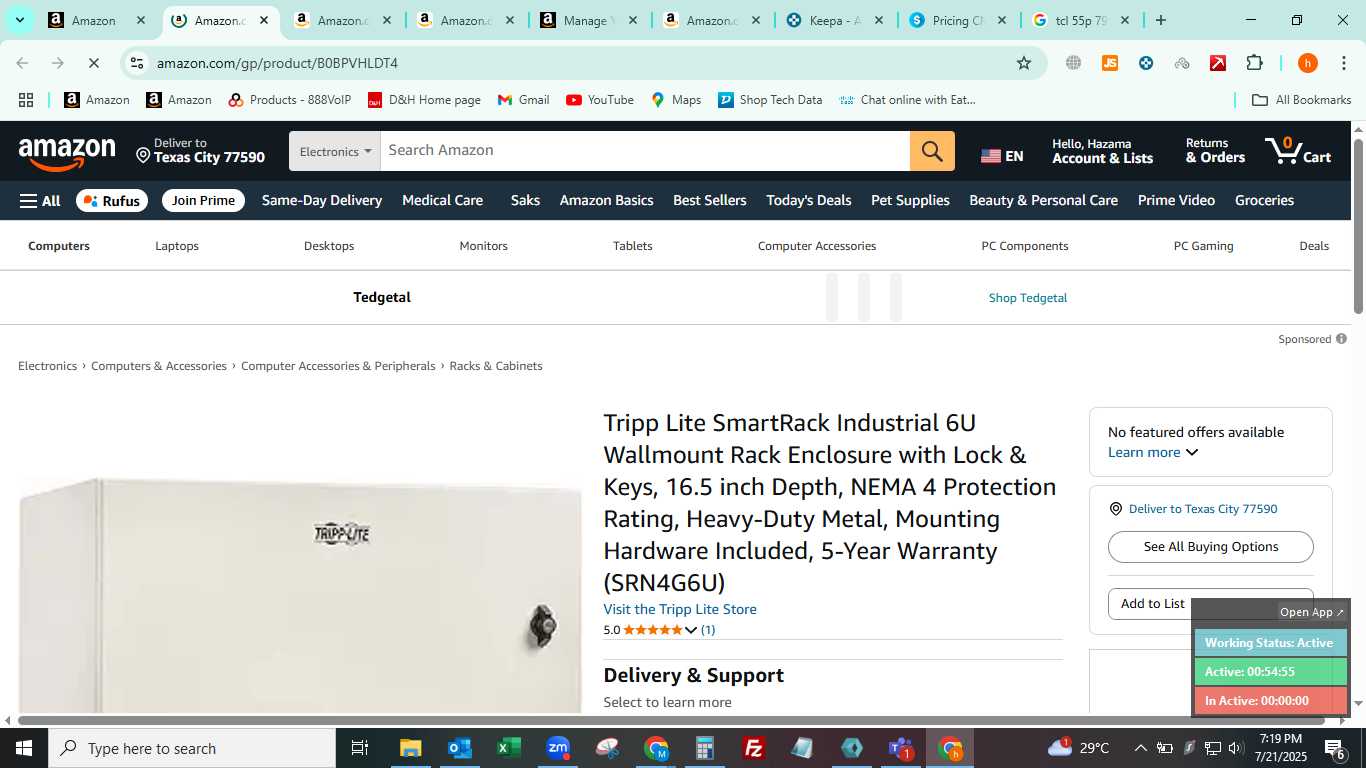
Task: Click the Join Prime button
Action: point(203,201)
